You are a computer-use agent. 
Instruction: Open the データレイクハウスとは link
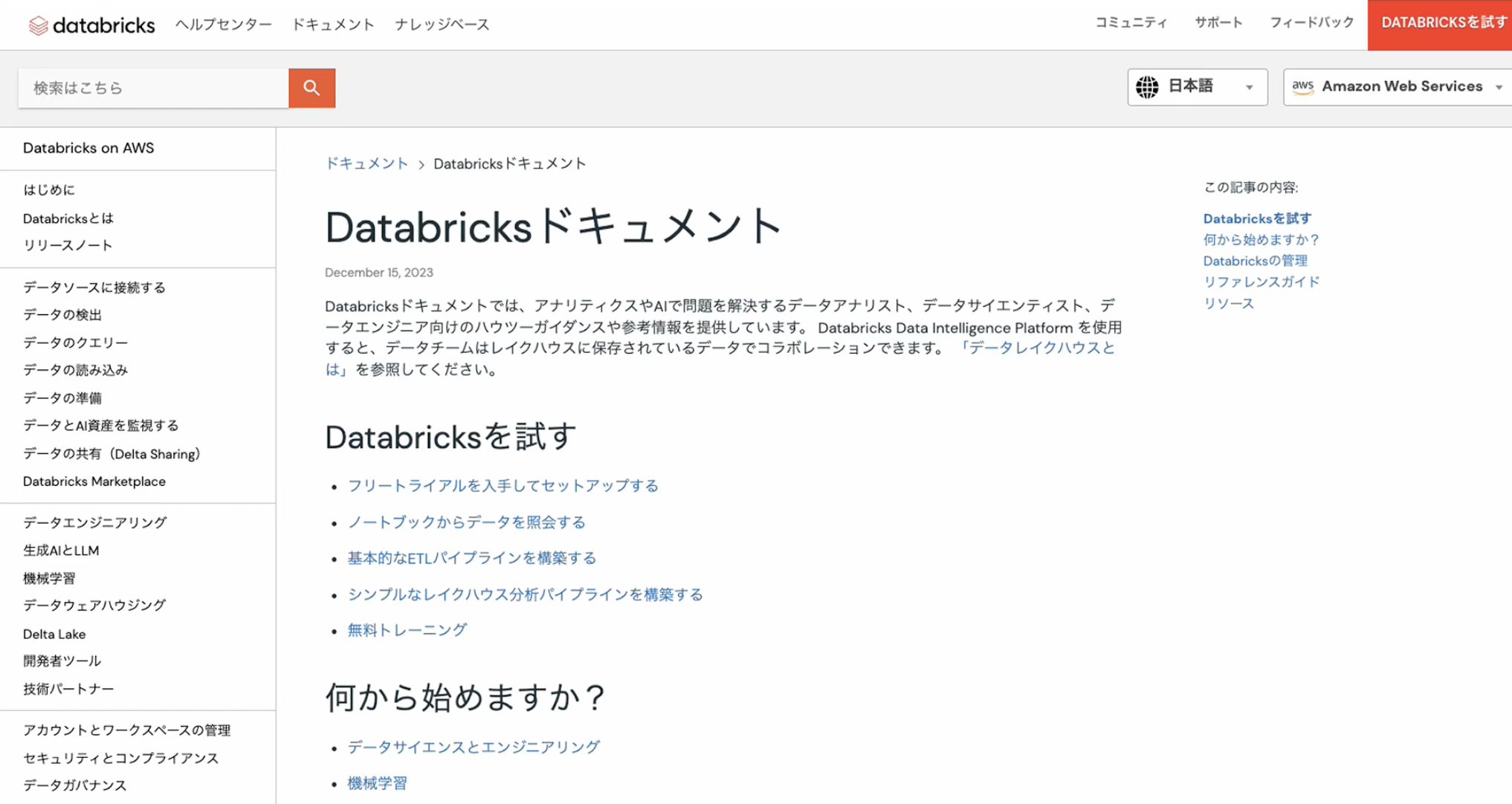1039,347
